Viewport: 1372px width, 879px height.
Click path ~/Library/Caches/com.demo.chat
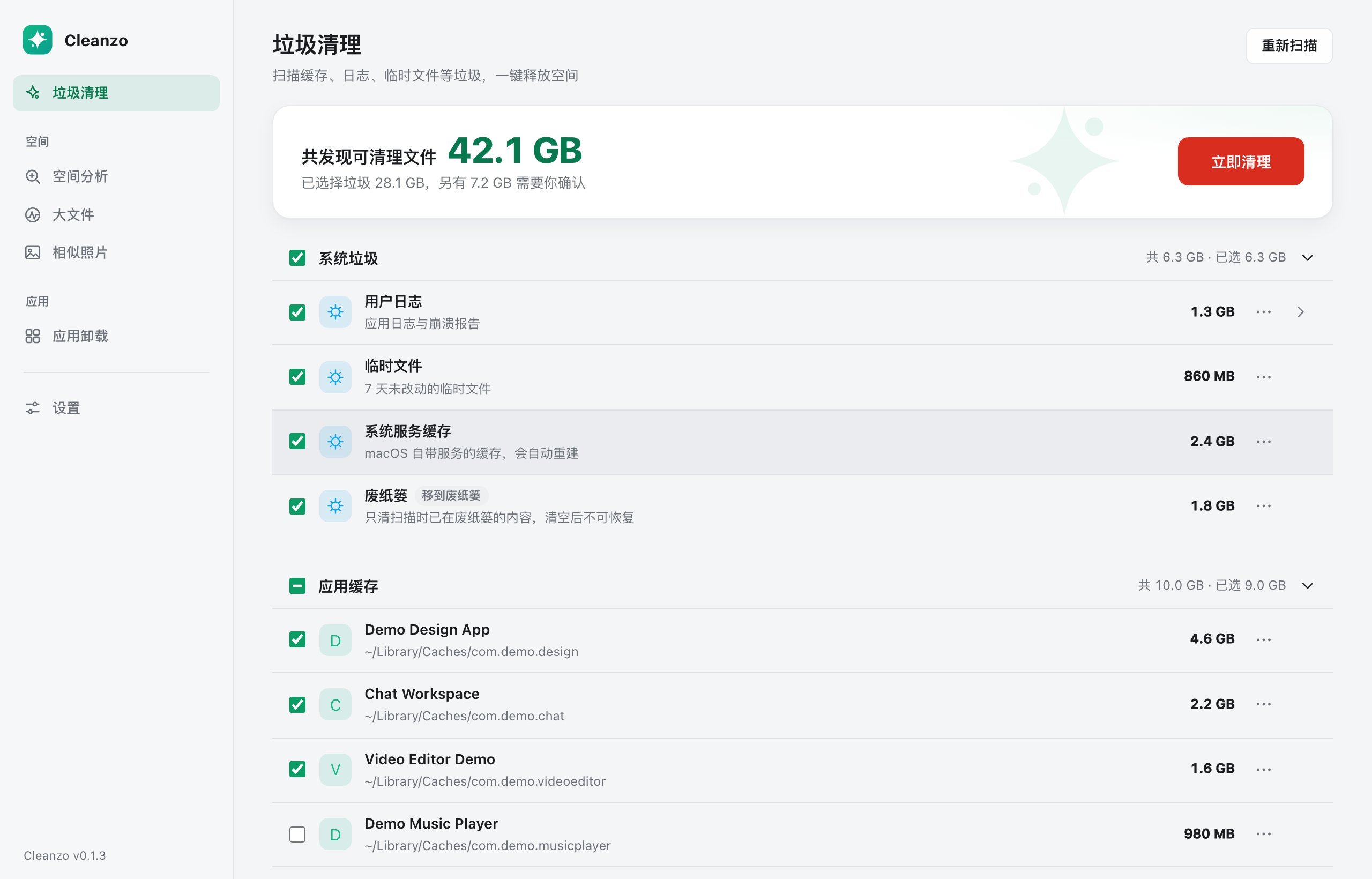coord(465,716)
